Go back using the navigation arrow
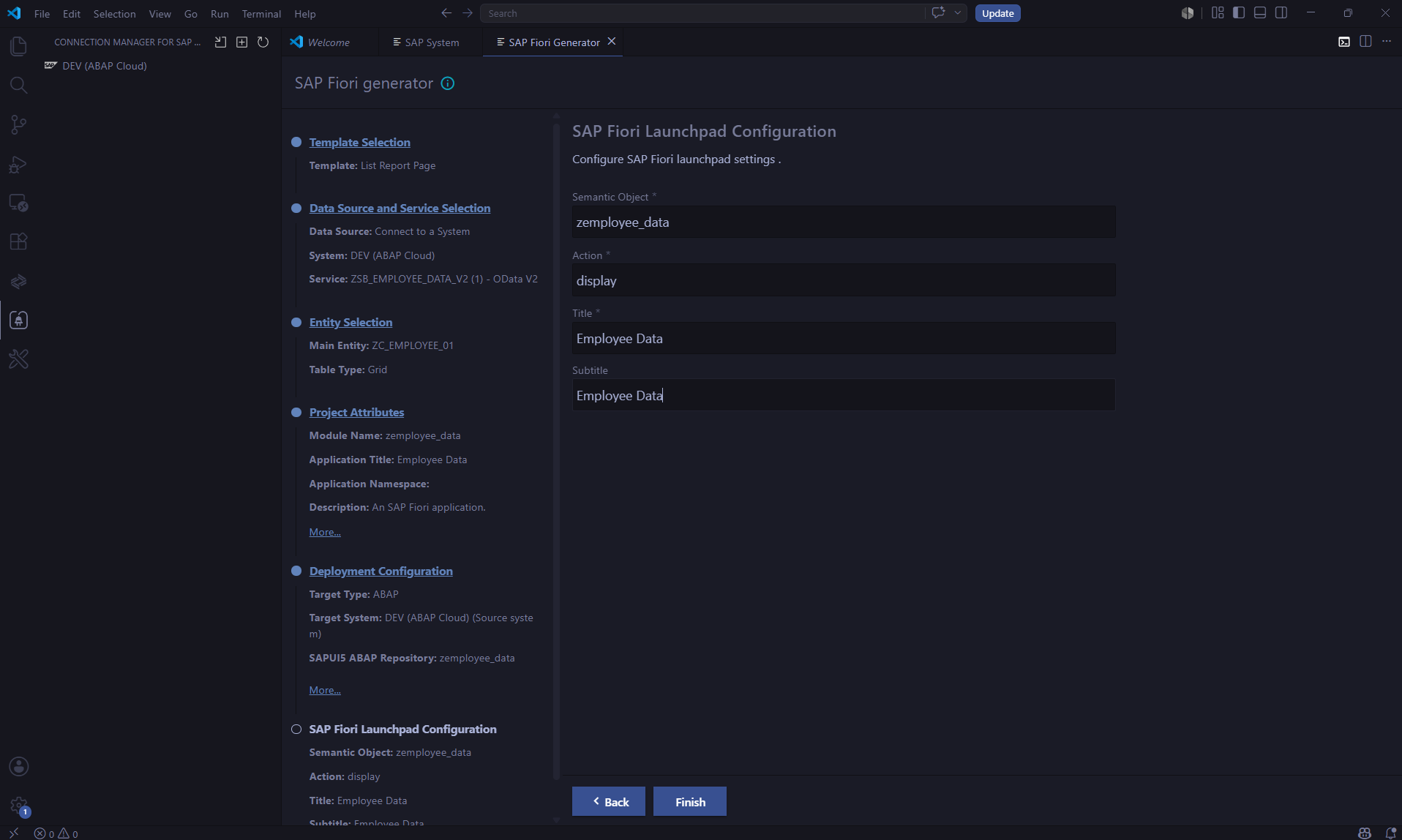Viewport: 1402px width, 840px height. [446, 13]
